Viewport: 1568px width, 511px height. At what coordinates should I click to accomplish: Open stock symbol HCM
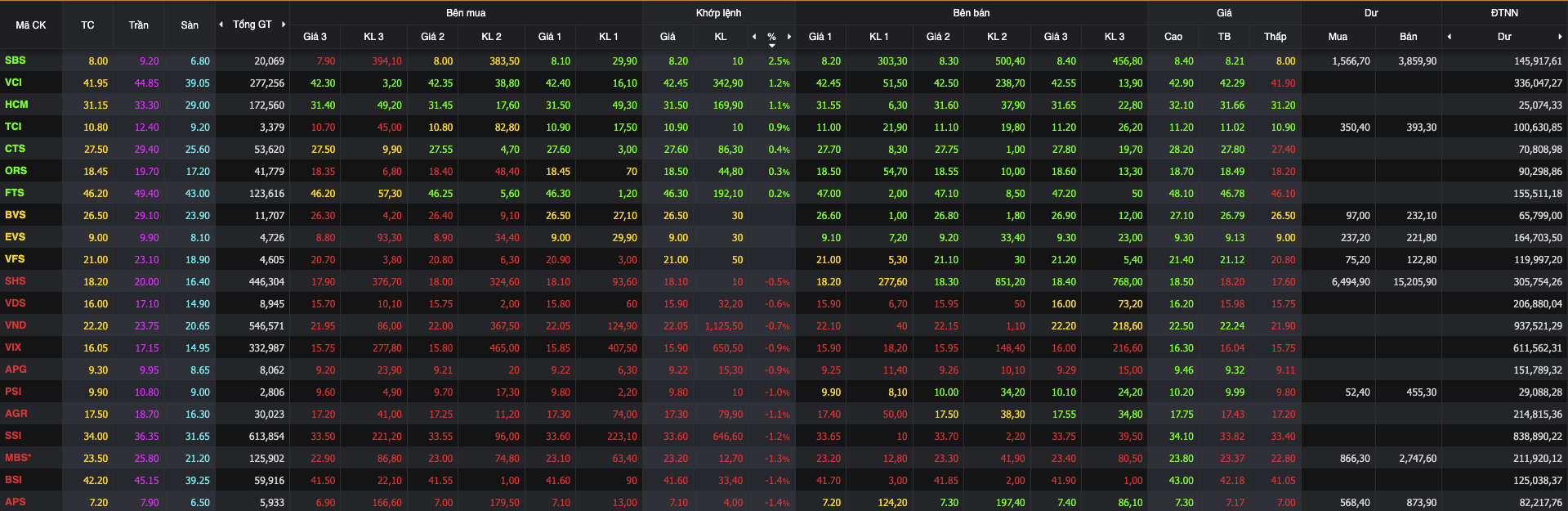point(16,105)
